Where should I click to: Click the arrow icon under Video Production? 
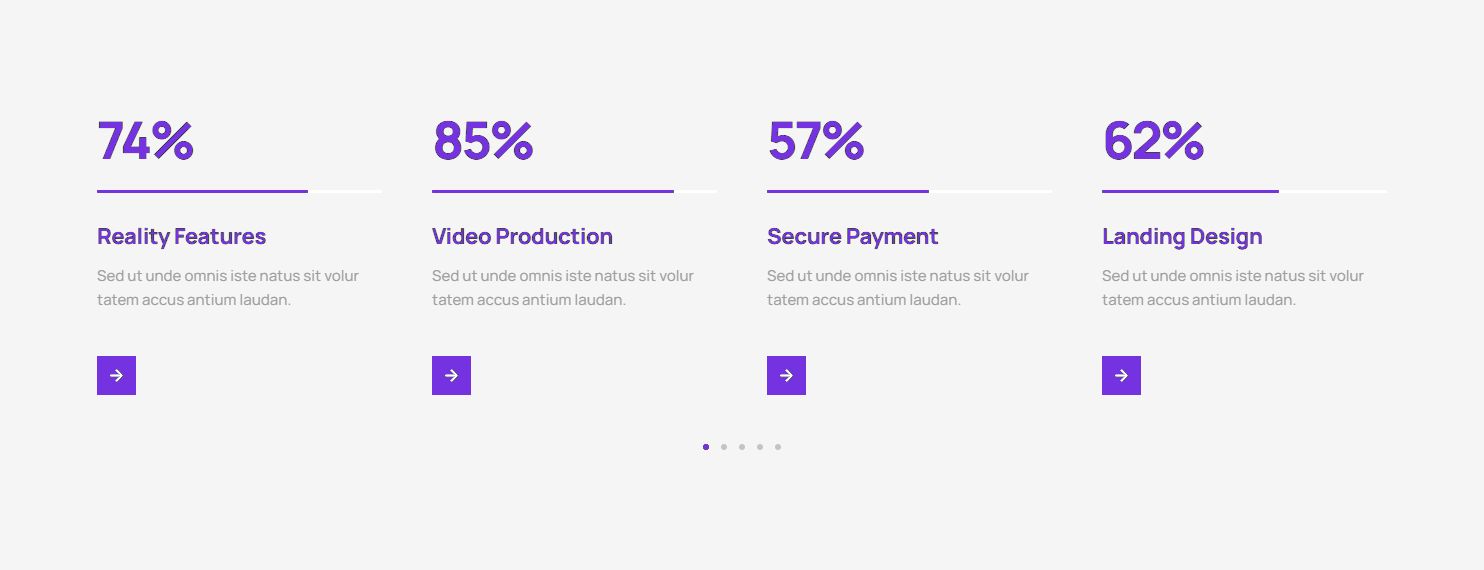pos(451,375)
